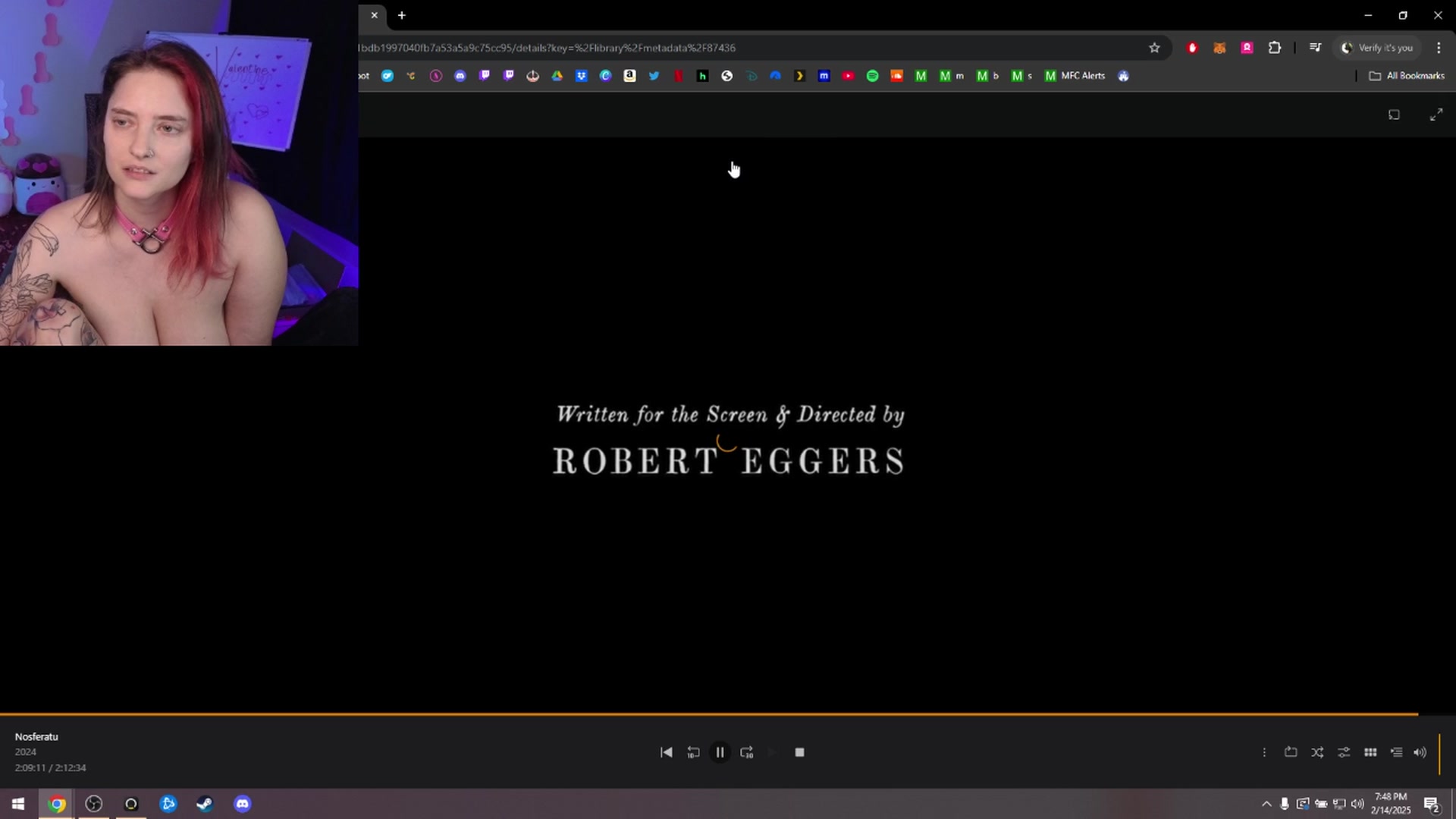This screenshot has width=1456, height=819.
Task: Pause the Nosferatu playback
Action: (720, 752)
